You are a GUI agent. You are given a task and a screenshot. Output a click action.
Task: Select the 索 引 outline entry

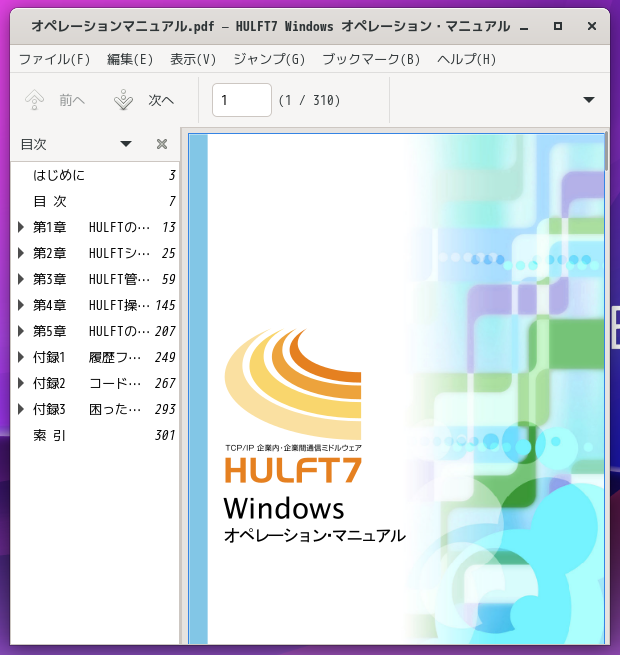(95, 435)
